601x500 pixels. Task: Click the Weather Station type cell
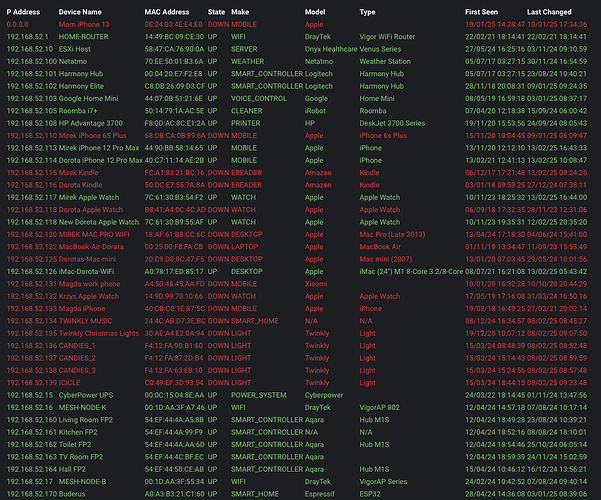point(385,61)
